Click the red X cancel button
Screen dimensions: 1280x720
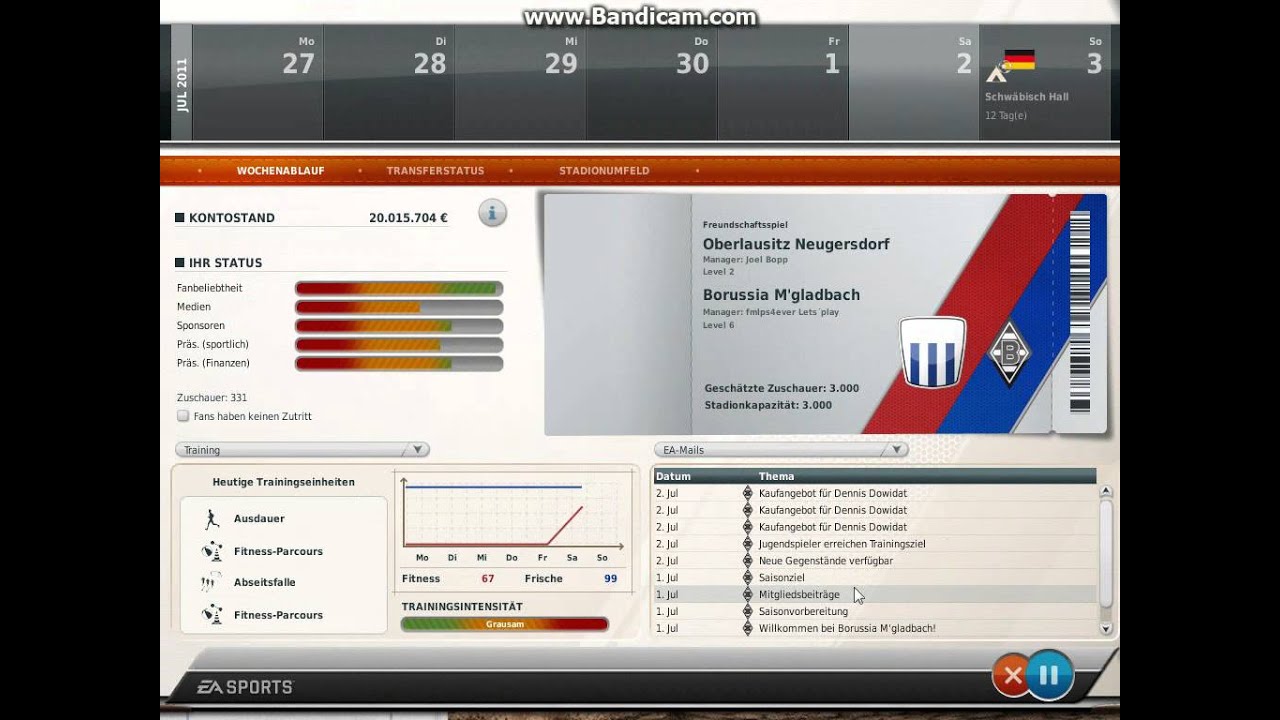pos(1013,676)
